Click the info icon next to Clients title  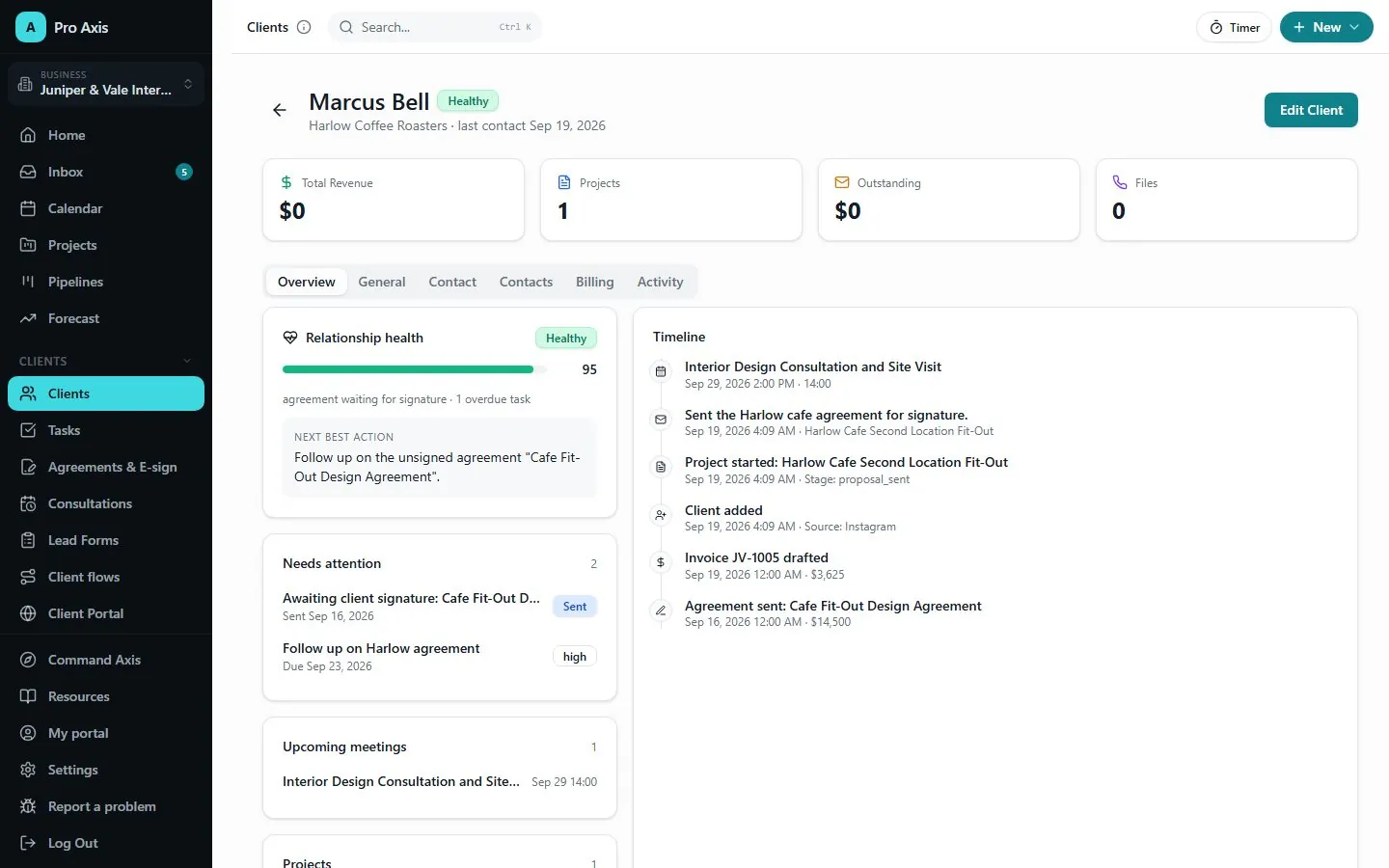tap(304, 27)
